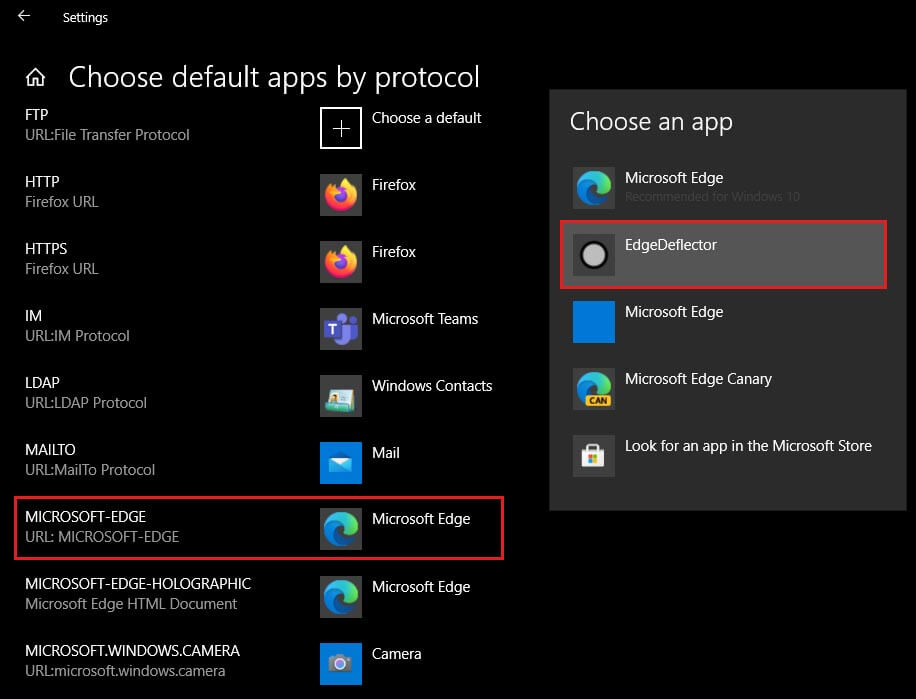Change LDAP default app Windows Contacts
The image size is (916, 699).
(x=432, y=386)
